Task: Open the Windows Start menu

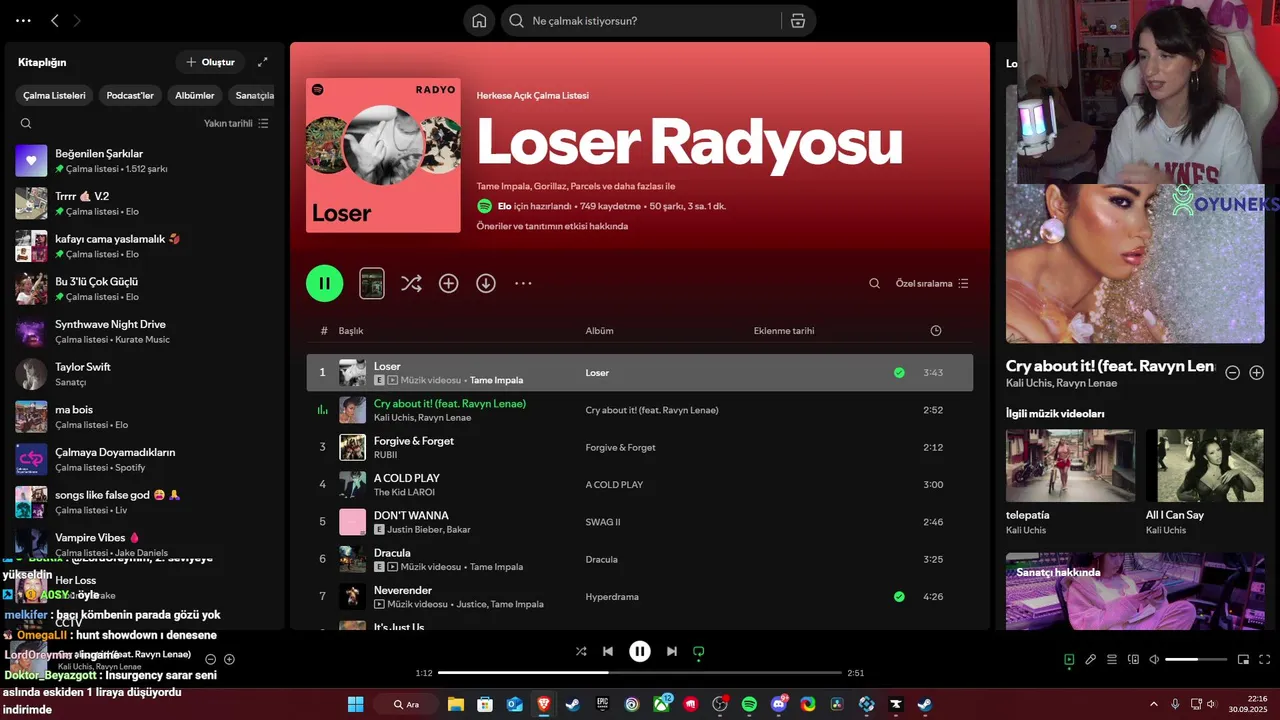Action: [x=356, y=704]
